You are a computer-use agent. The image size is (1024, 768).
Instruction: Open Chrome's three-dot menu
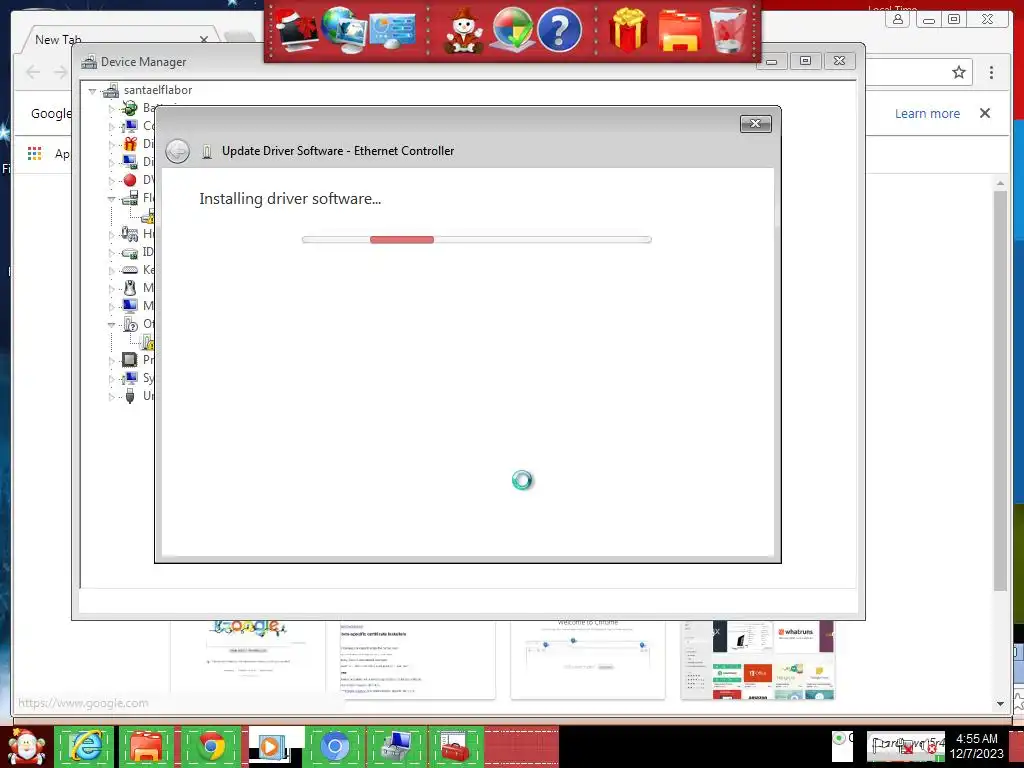[x=991, y=72]
